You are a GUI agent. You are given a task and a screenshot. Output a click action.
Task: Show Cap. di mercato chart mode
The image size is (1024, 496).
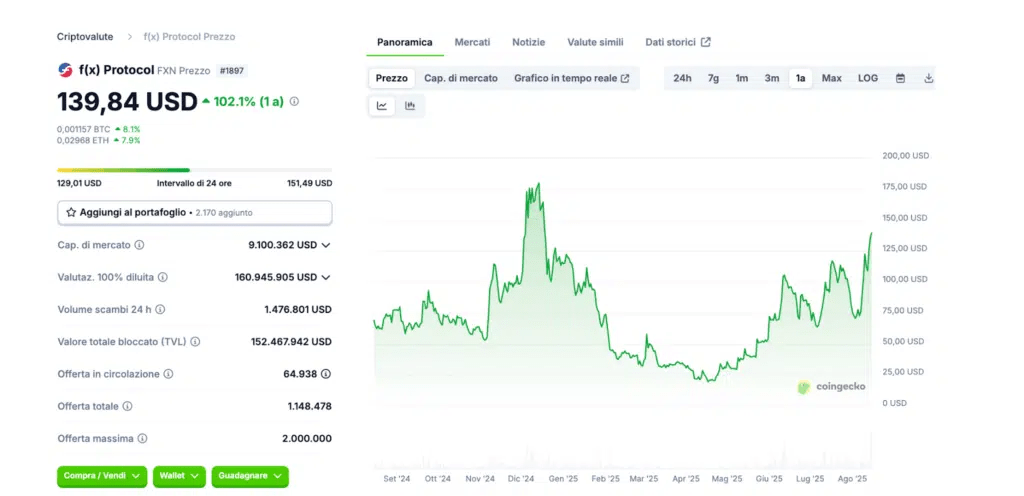[461, 78]
